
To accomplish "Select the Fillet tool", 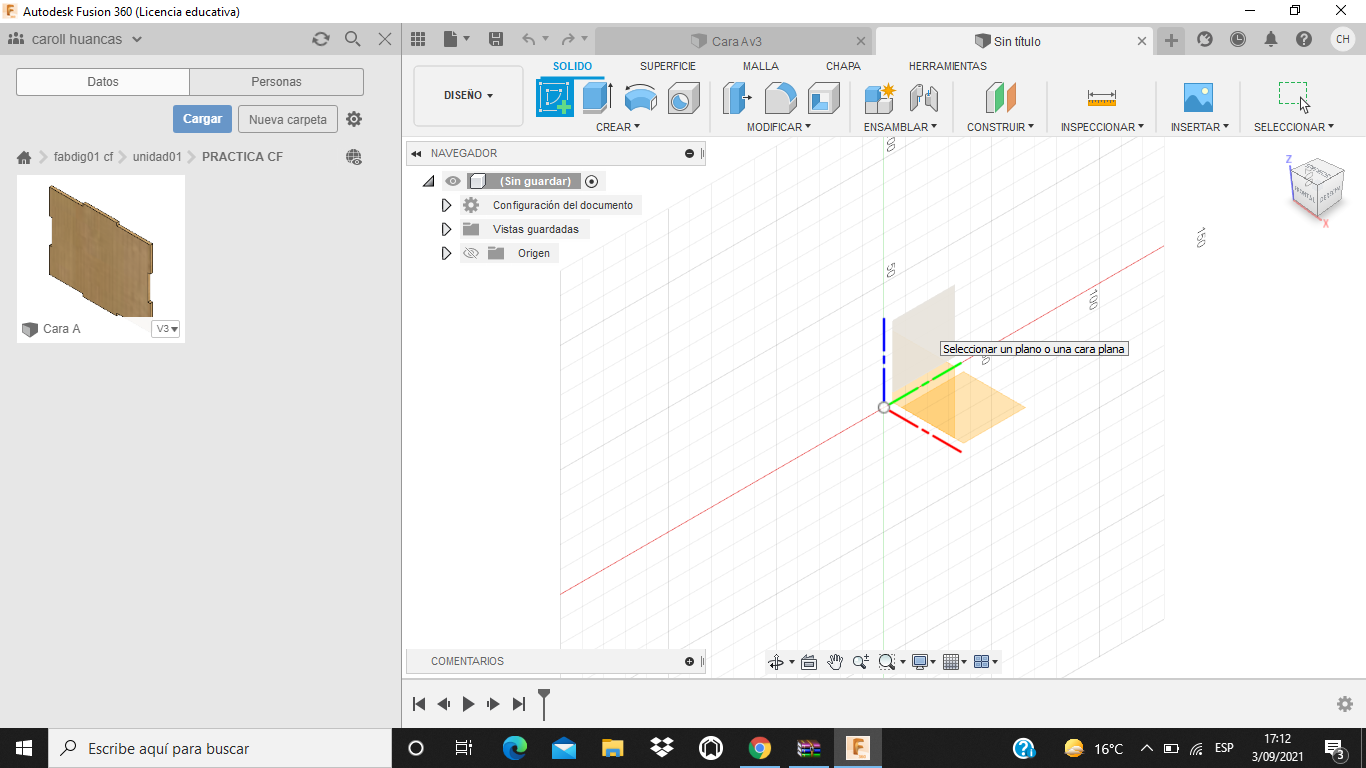I will click(x=780, y=98).
